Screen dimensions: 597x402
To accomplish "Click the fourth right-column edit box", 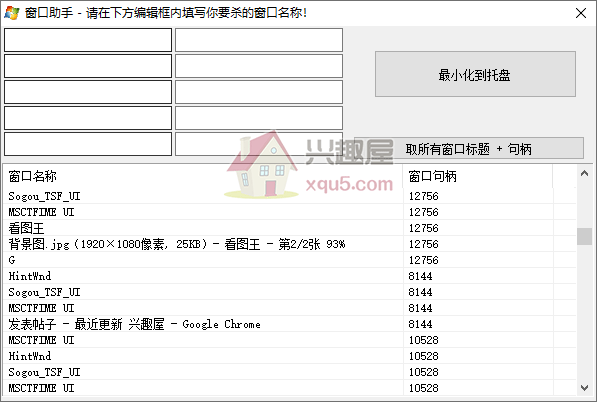I will click(259, 118).
